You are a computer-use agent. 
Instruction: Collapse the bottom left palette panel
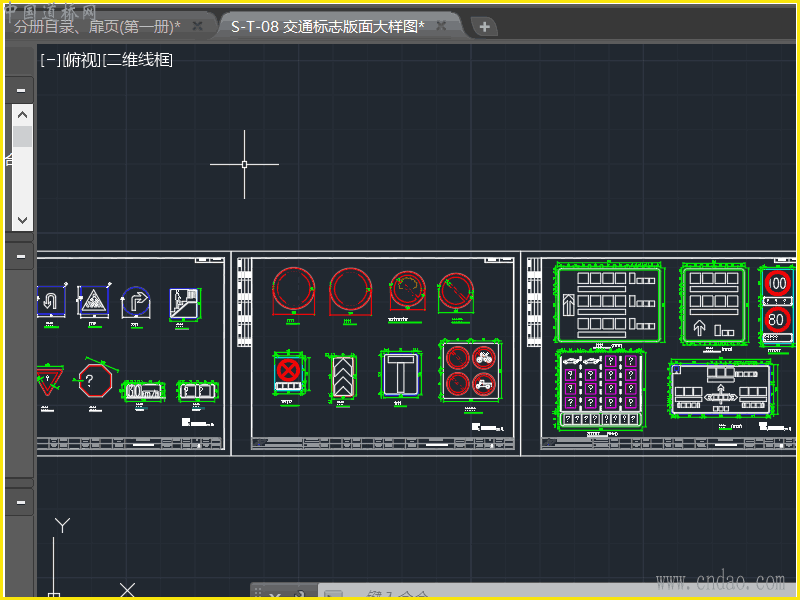[21, 502]
